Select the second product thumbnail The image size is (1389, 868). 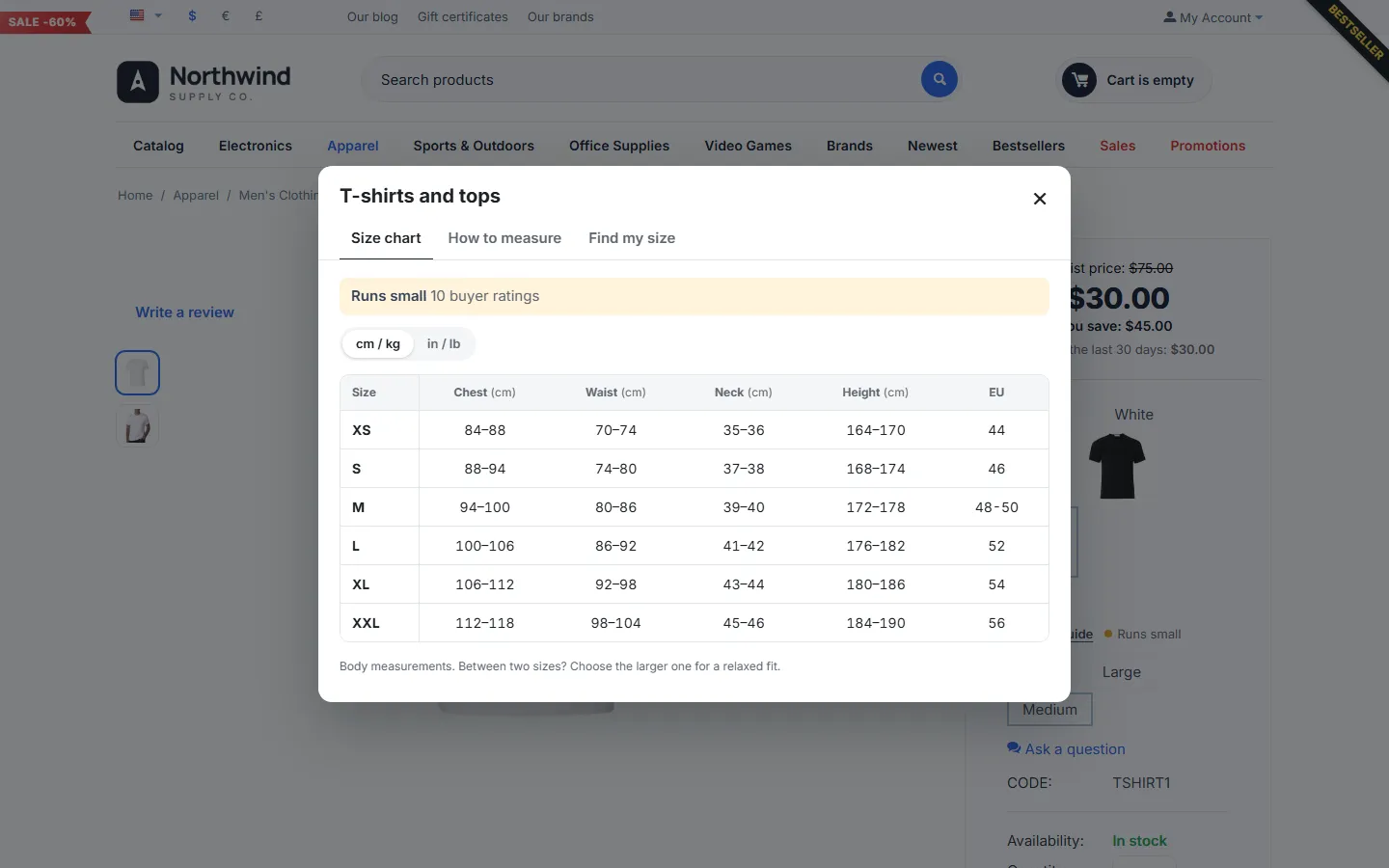click(x=137, y=426)
